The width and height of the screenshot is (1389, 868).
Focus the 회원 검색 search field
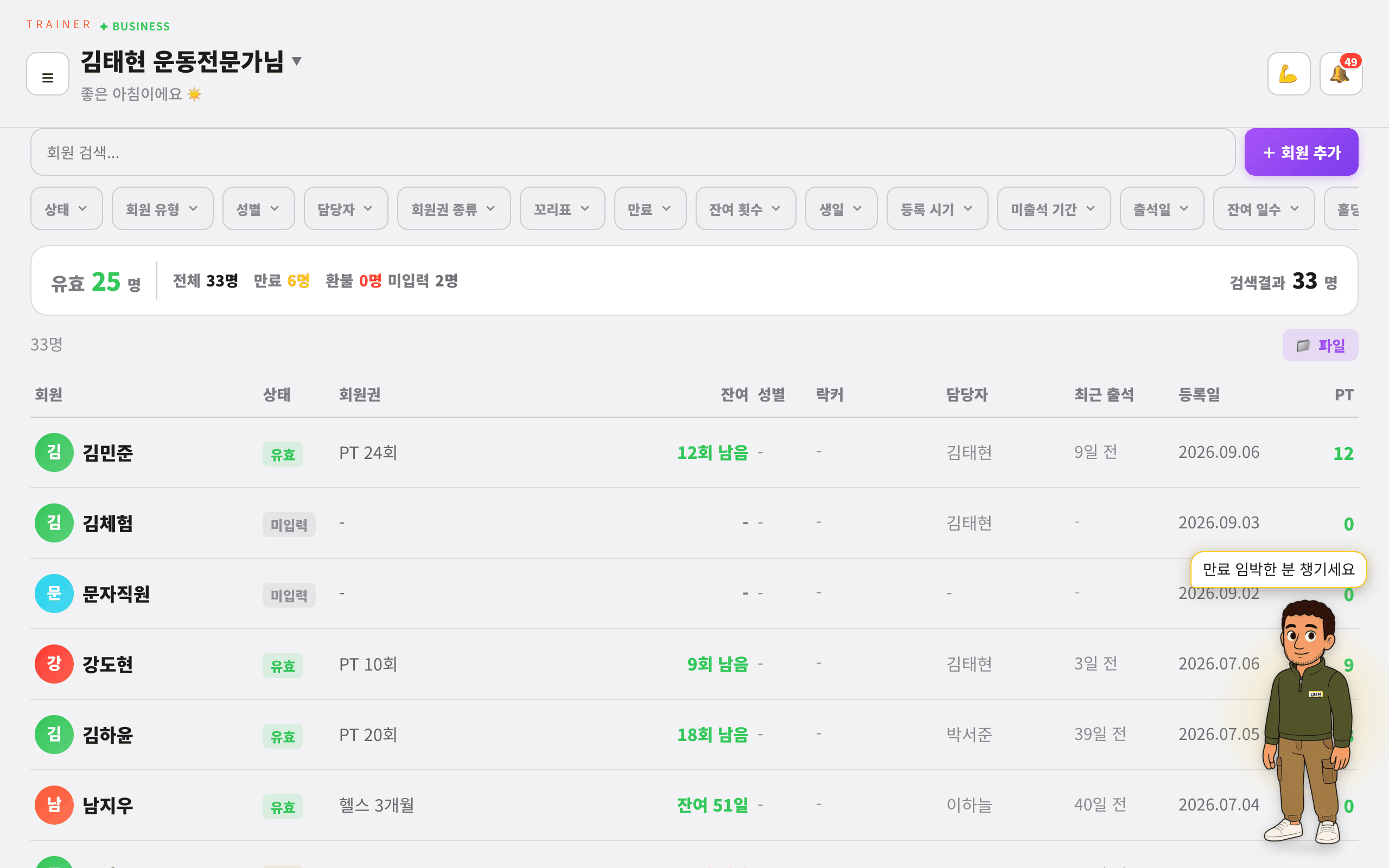click(633, 152)
